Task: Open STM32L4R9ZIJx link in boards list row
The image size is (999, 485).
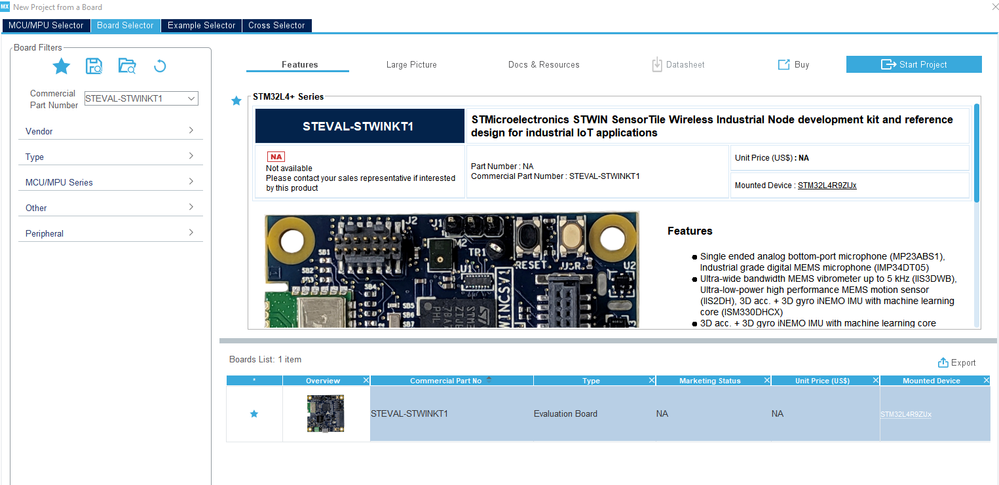Action: click(906, 414)
